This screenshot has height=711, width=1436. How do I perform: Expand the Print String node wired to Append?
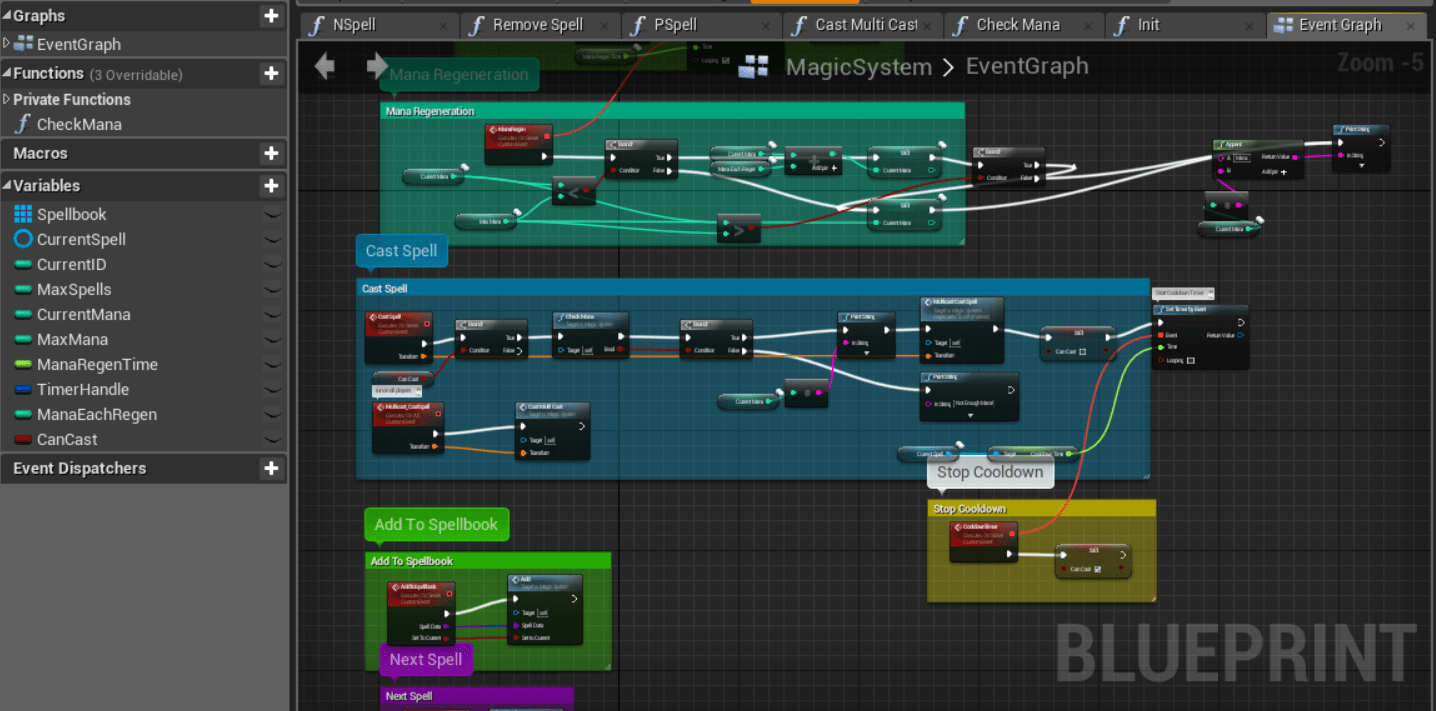click(x=1361, y=167)
